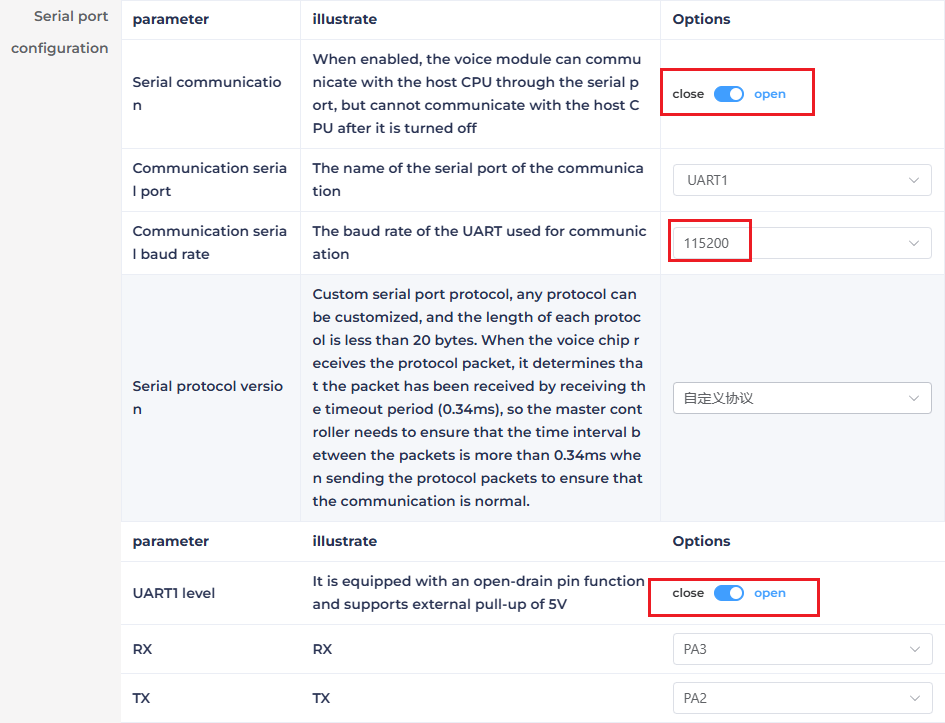Open the serial protocol version dropdown
The height and width of the screenshot is (723, 945).
tap(802, 398)
